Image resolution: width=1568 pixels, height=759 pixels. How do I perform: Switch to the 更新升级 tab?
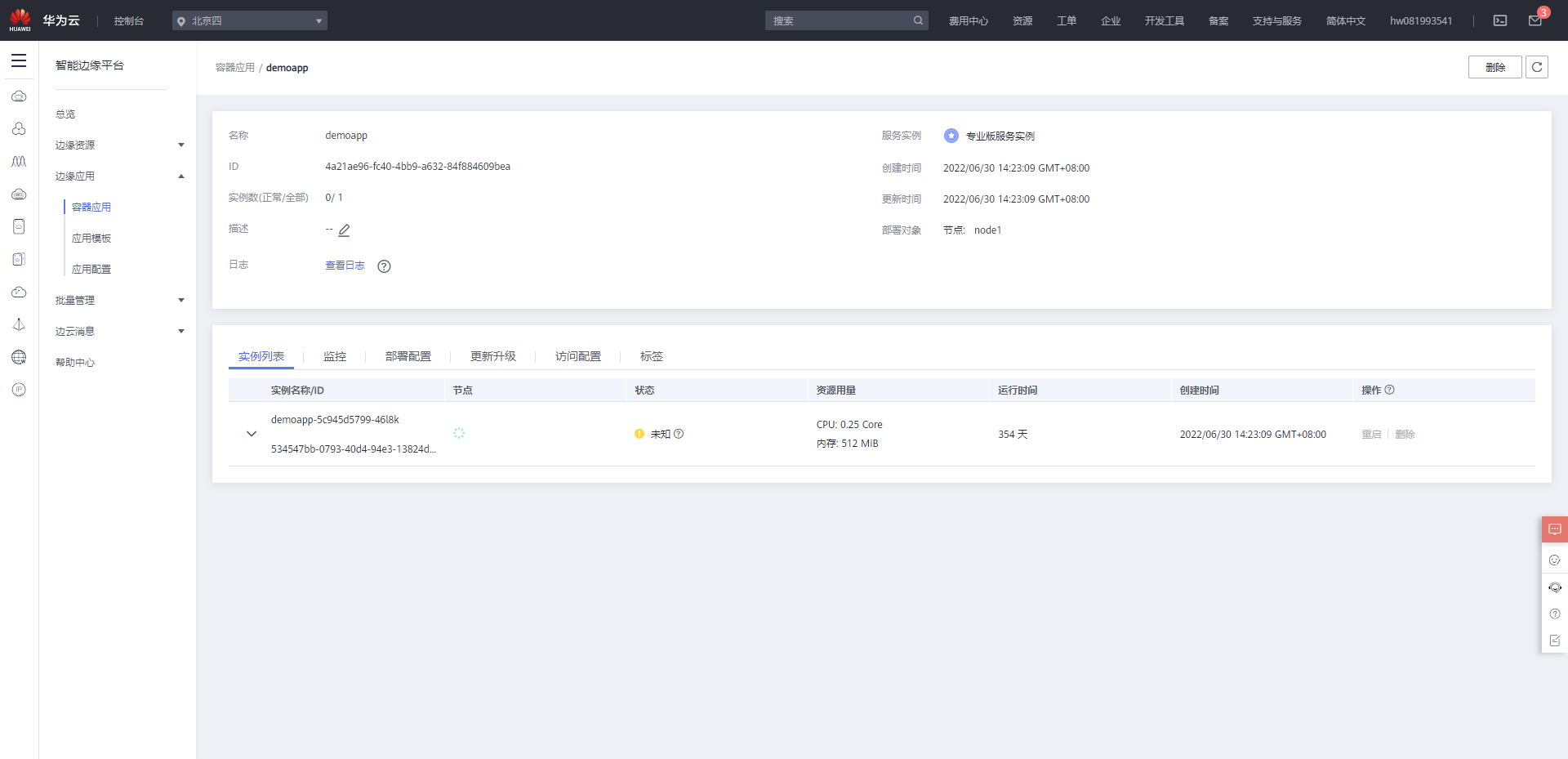click(x=493, y=356)
